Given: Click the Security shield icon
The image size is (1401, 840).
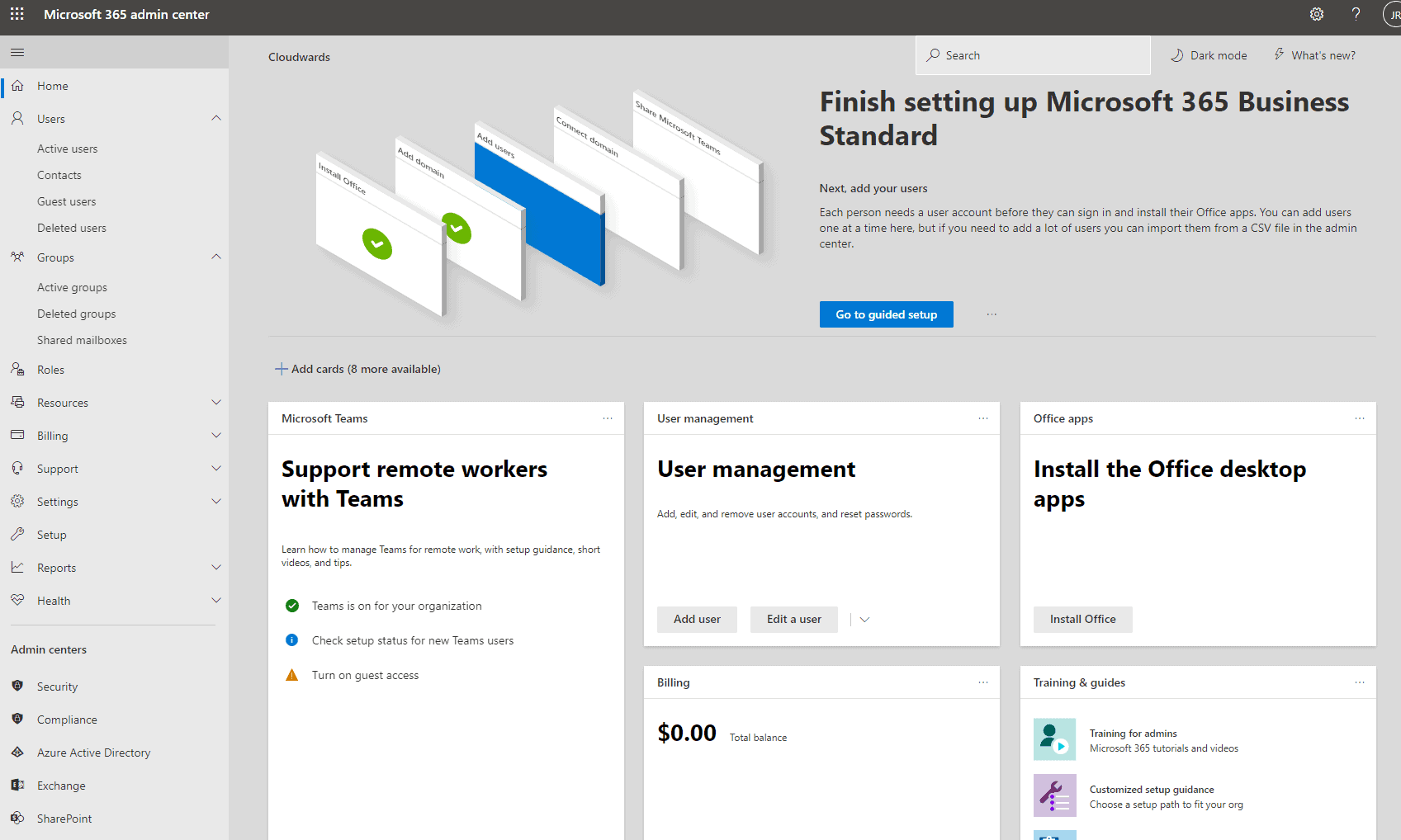Looking at the screenshot, I should 17,686.
